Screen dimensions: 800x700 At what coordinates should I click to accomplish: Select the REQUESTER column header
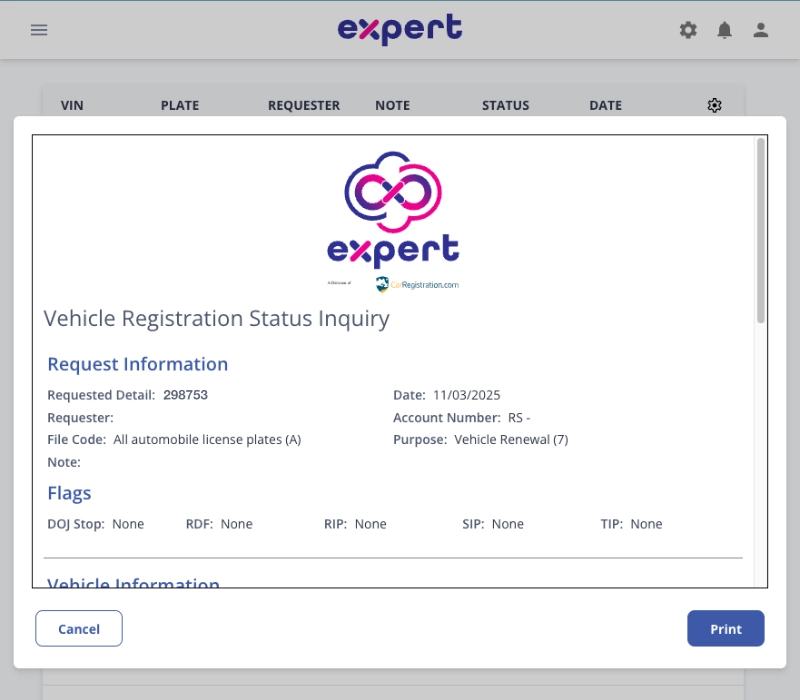point(304,105)
